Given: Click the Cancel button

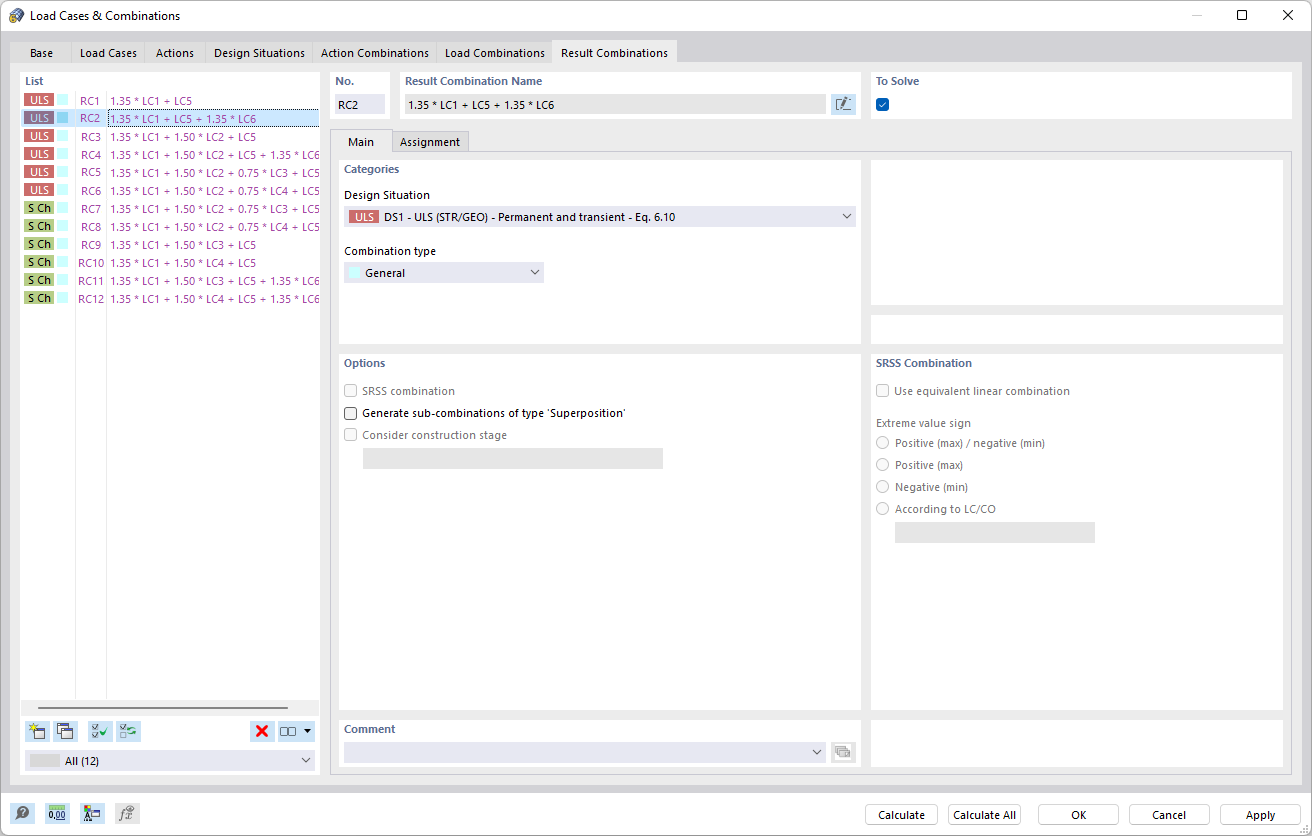Looking at the screenshot, I should click(1169, 815).
